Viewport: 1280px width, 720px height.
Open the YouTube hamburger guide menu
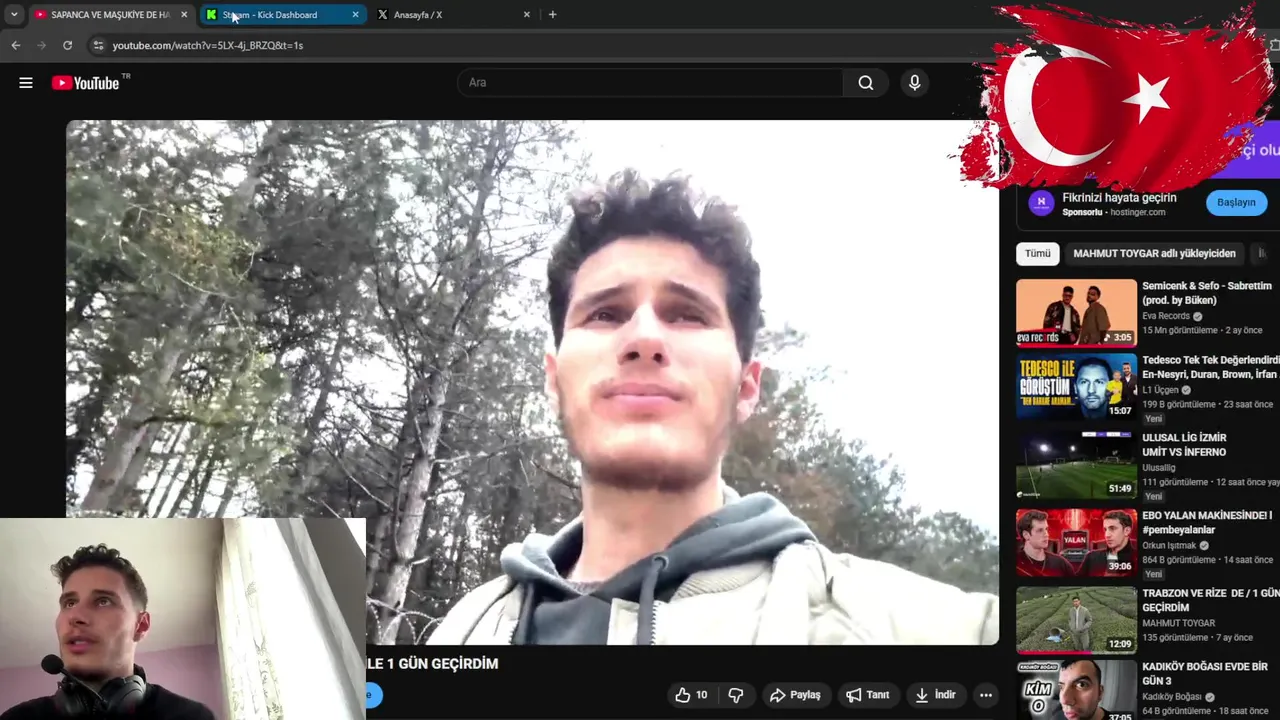tap(26, 83)
